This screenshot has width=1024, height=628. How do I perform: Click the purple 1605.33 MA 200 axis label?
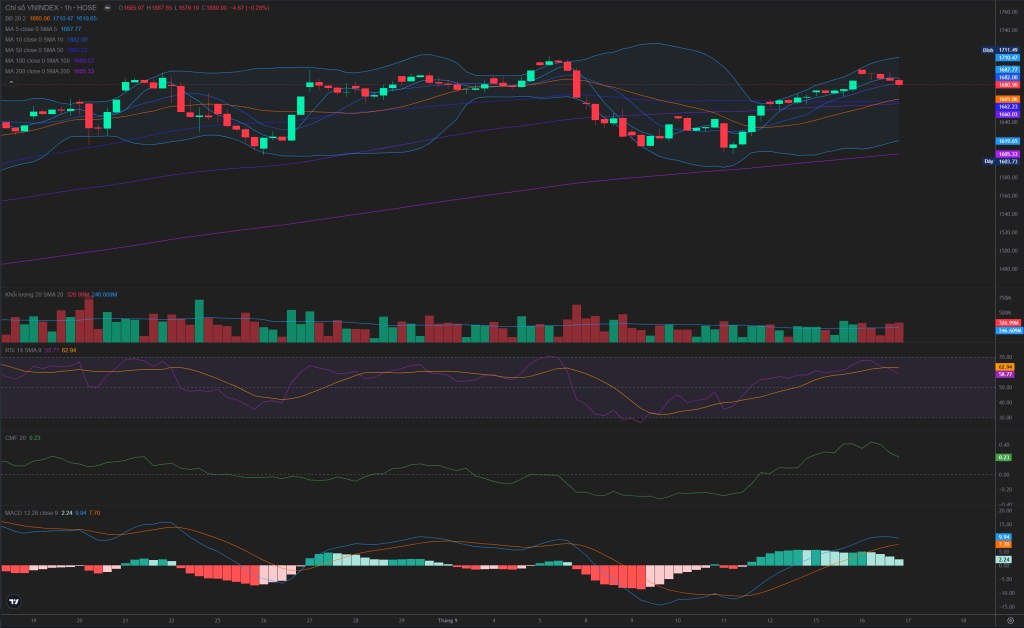coord(1008,154)
